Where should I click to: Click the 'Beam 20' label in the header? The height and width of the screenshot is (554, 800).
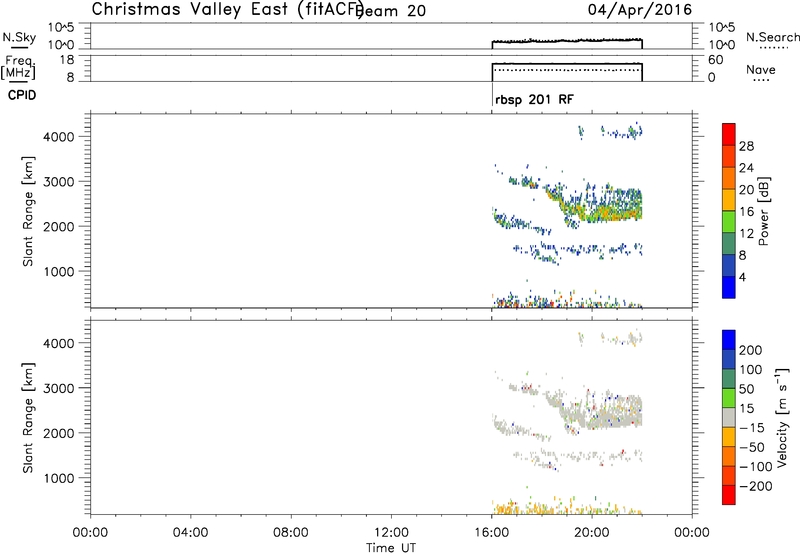pyautogui.click(x=392, y=11)
